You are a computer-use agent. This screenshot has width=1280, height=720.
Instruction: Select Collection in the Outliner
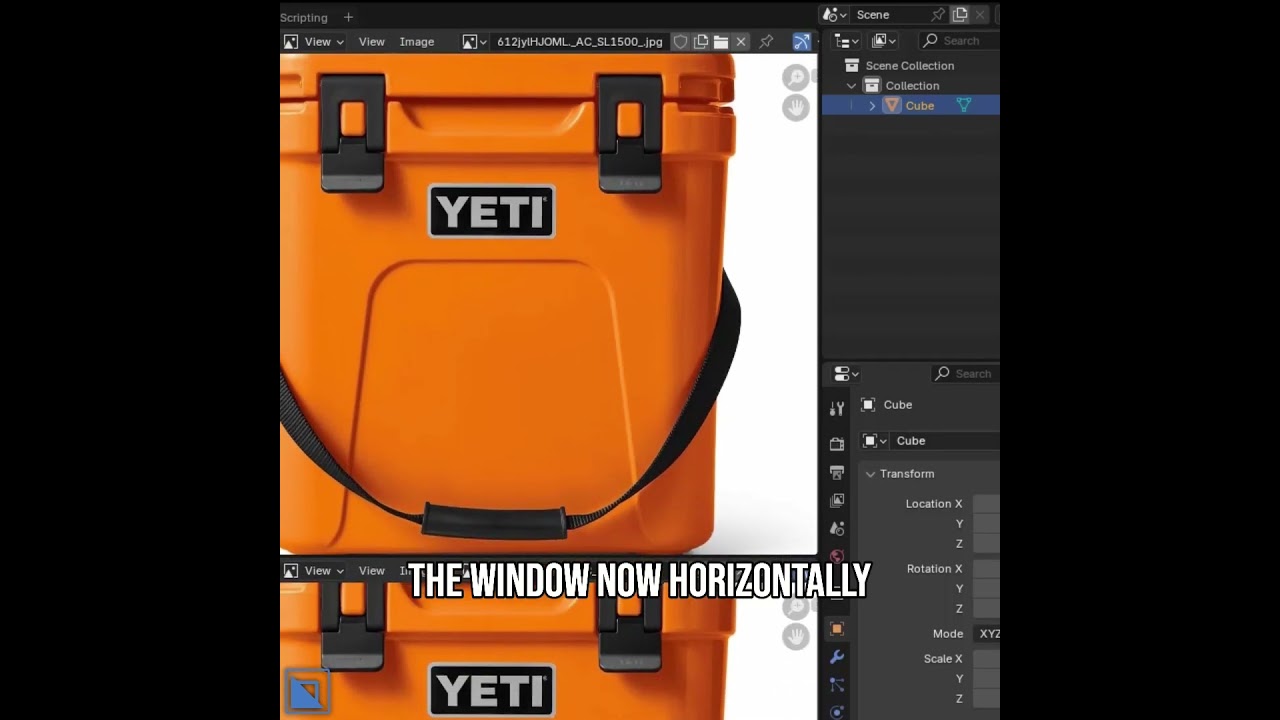(x=912, y=86)
